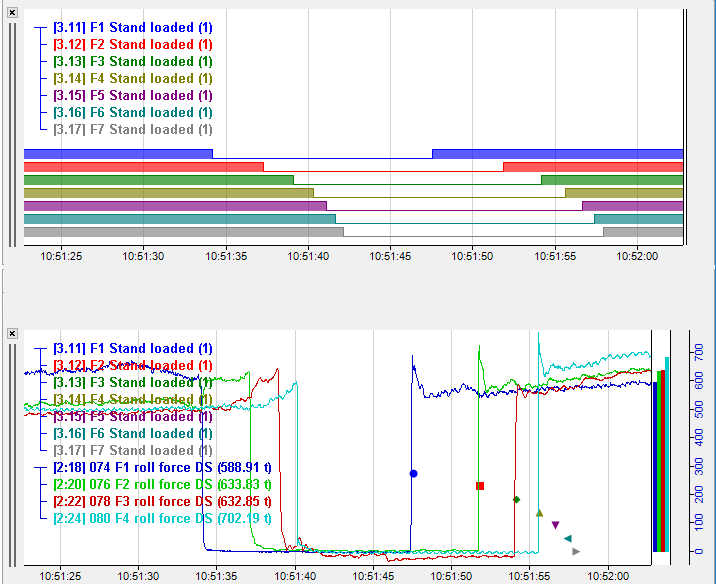
Task: Click the blue circle marker on the graph
Action: coord(413,473)
